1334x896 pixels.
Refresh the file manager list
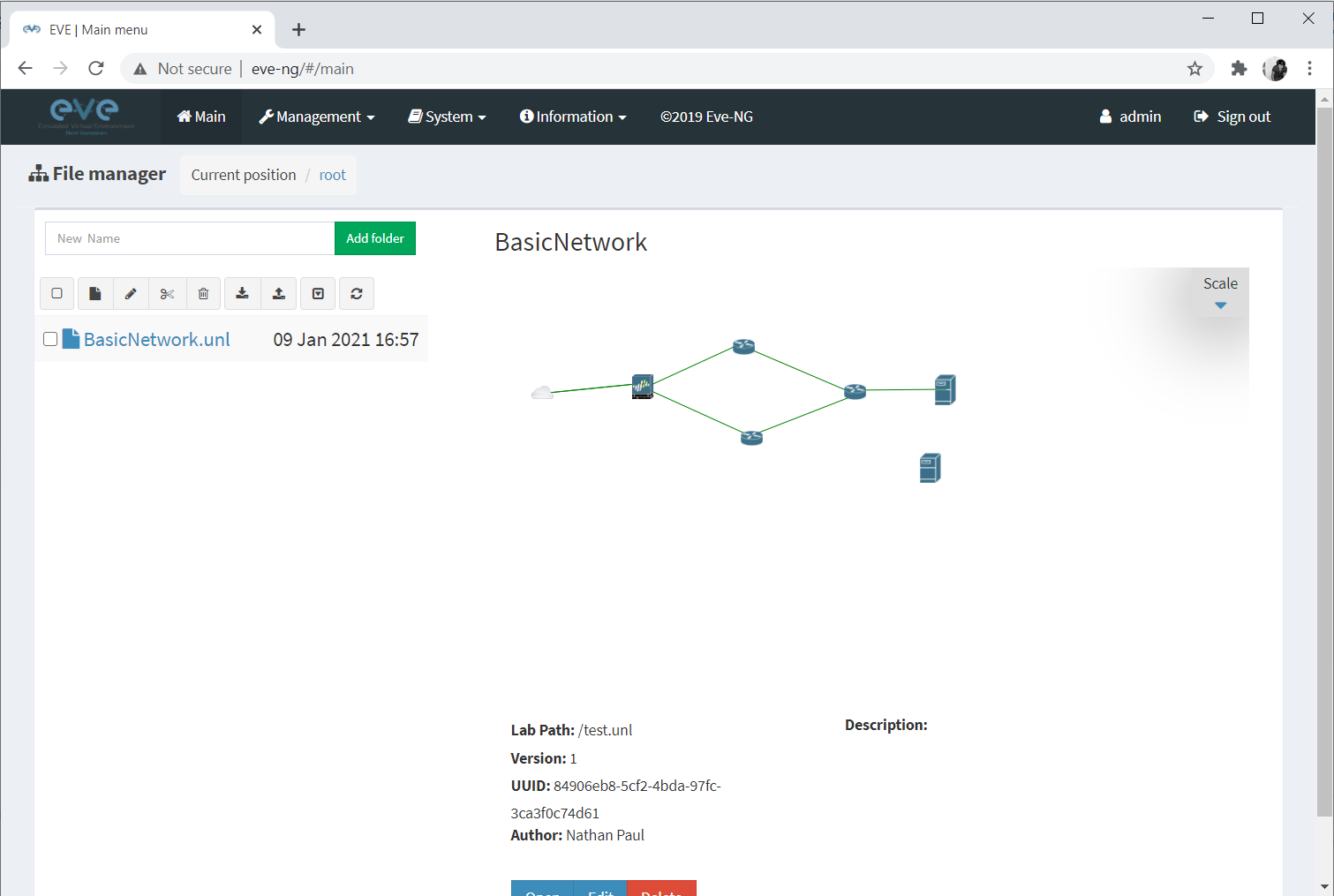pos(357,293)
